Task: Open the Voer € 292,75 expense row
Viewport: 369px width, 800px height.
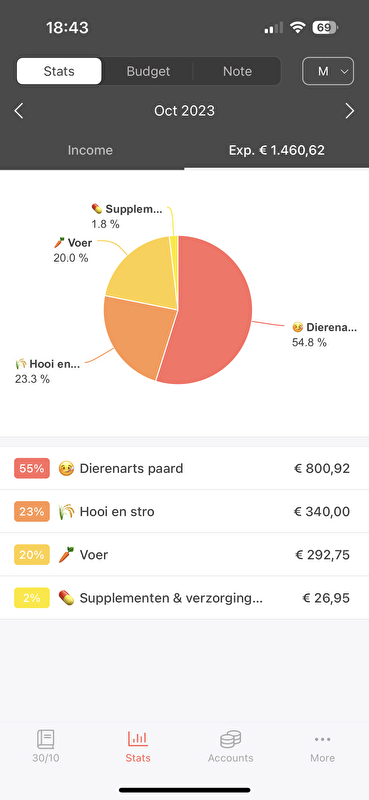Action: click(184, 555)
